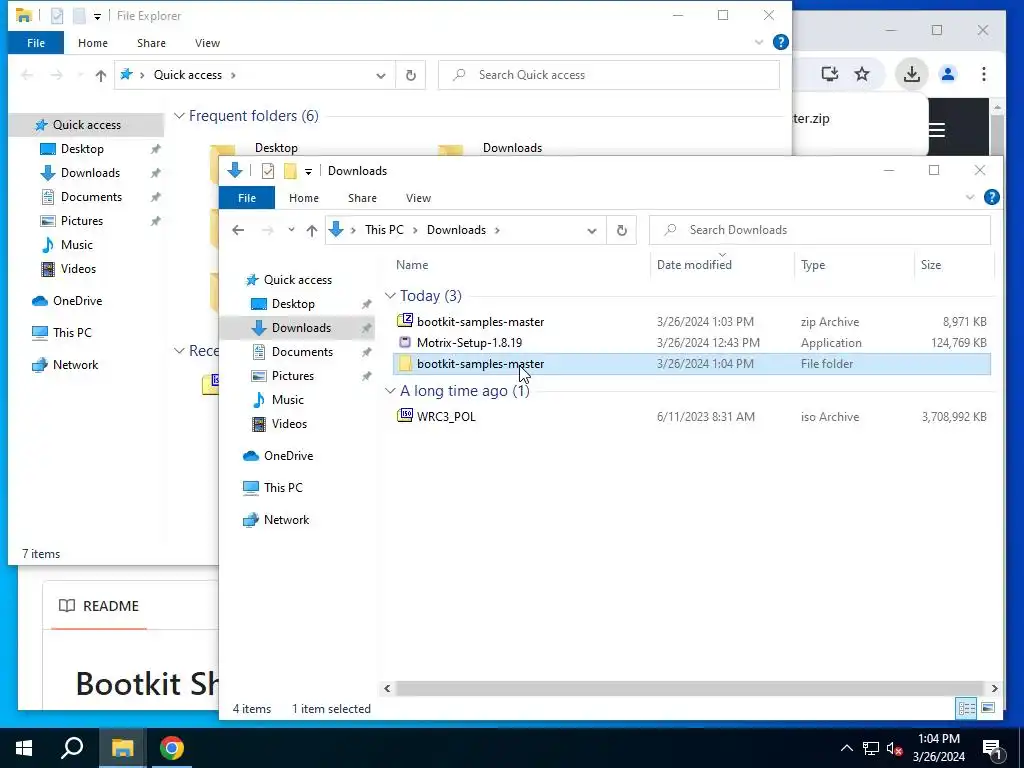
Task: Open the bootkit-samples-master file folder
Action: pyautogui.click(x=480, y=364)
